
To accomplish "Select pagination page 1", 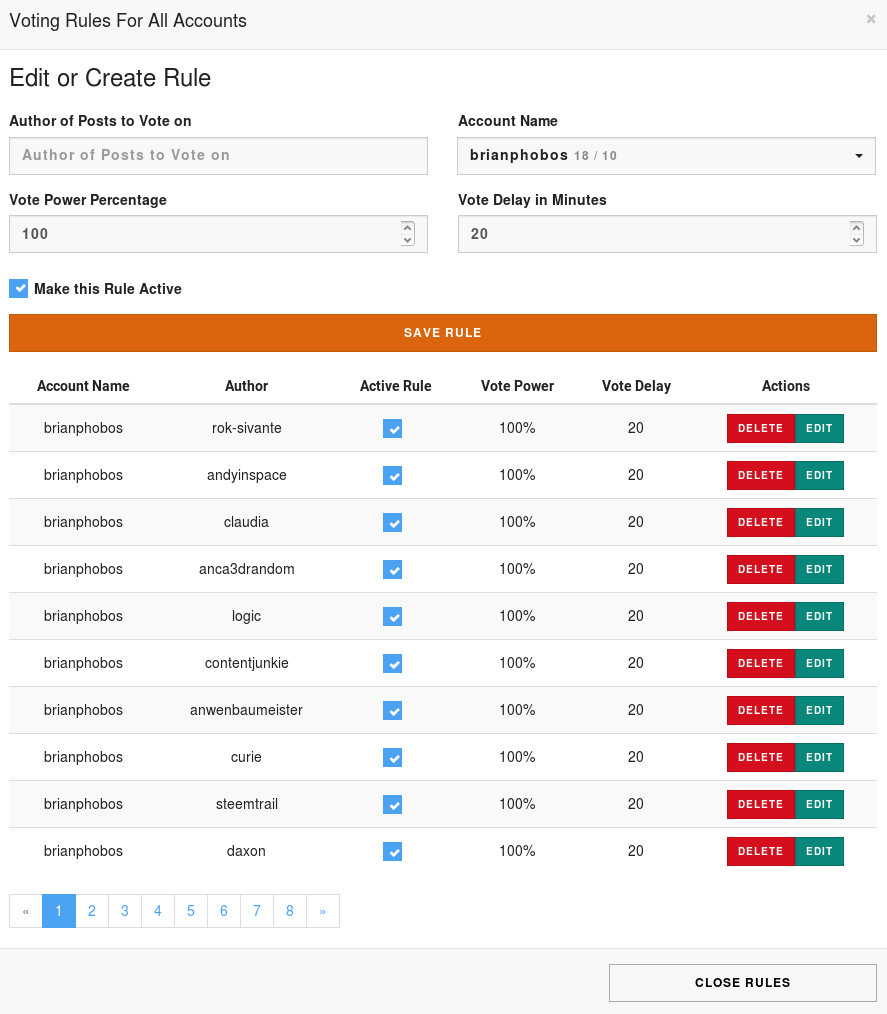I will click(59, 911).
